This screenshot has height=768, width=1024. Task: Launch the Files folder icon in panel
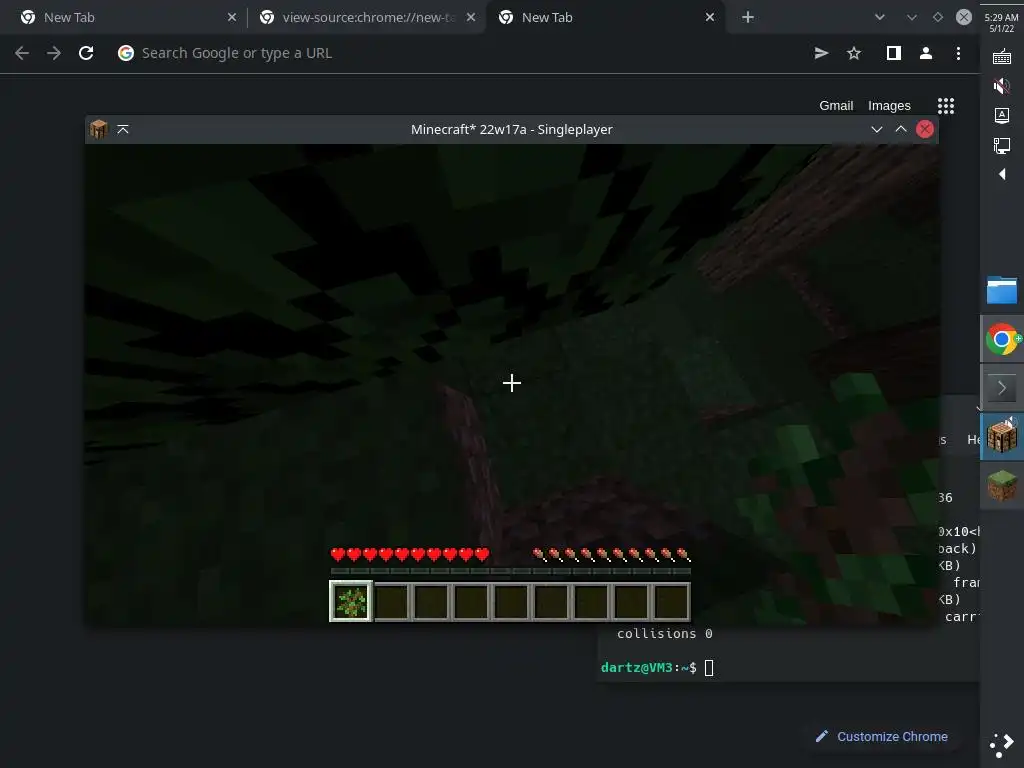click(x=1002, y=291)
